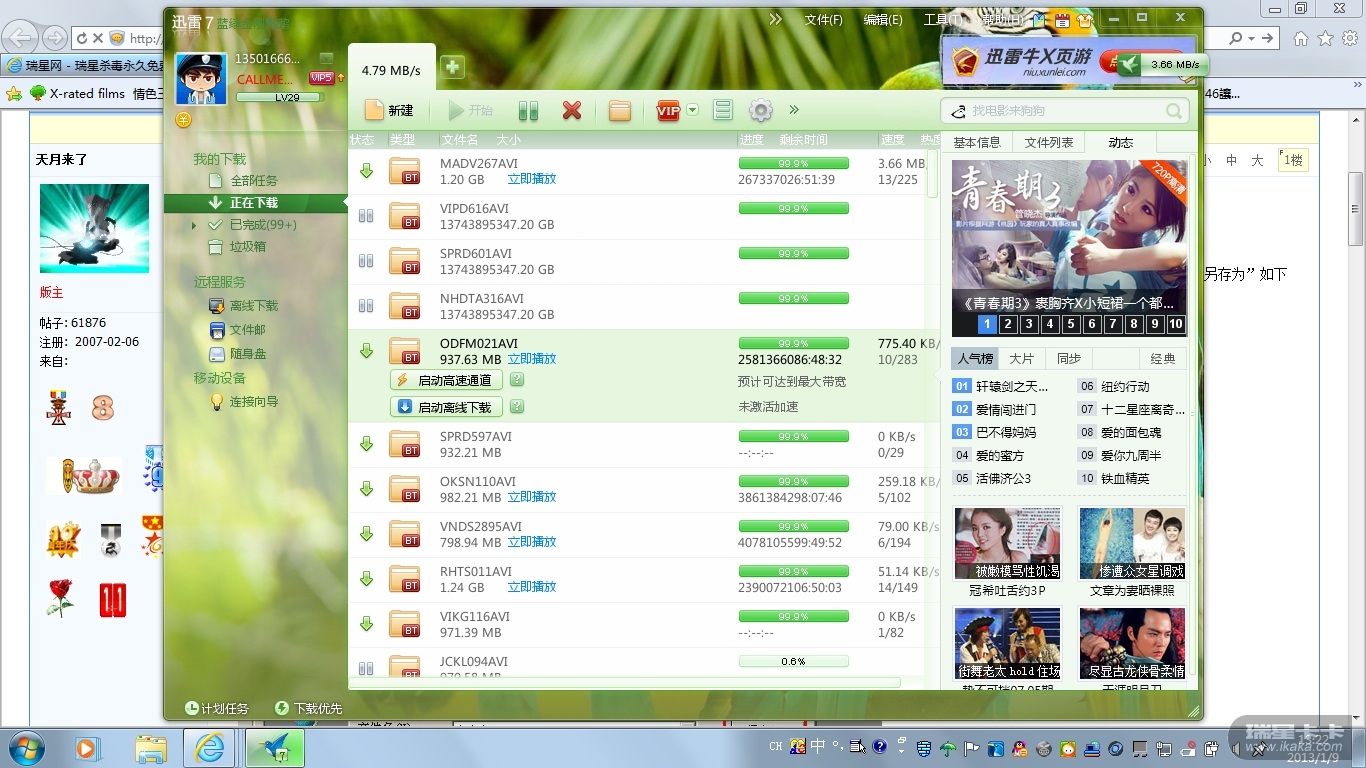Open the 青春期3 movie banner

pyautogui.click(x=1069, y=237)
